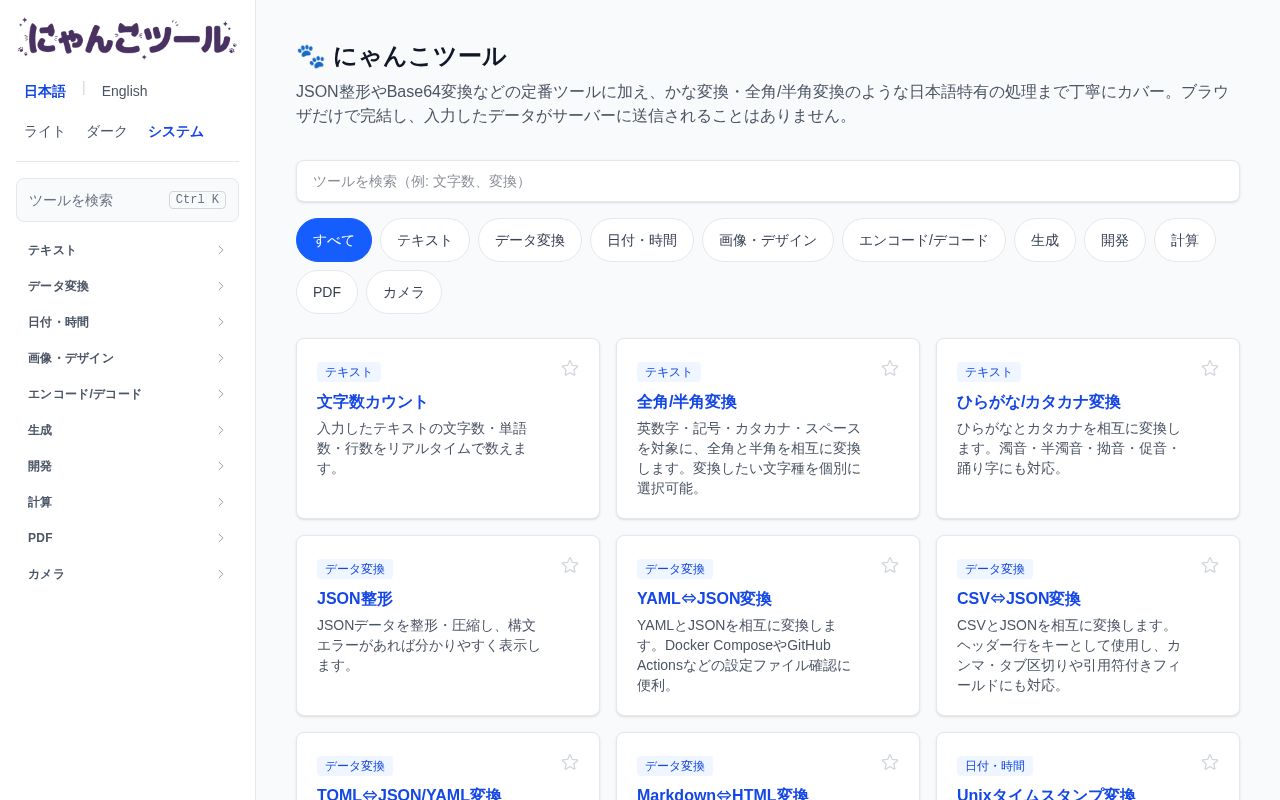
Task: Open the CSV⇔JSON変換 tool link
Action: 1019,599
